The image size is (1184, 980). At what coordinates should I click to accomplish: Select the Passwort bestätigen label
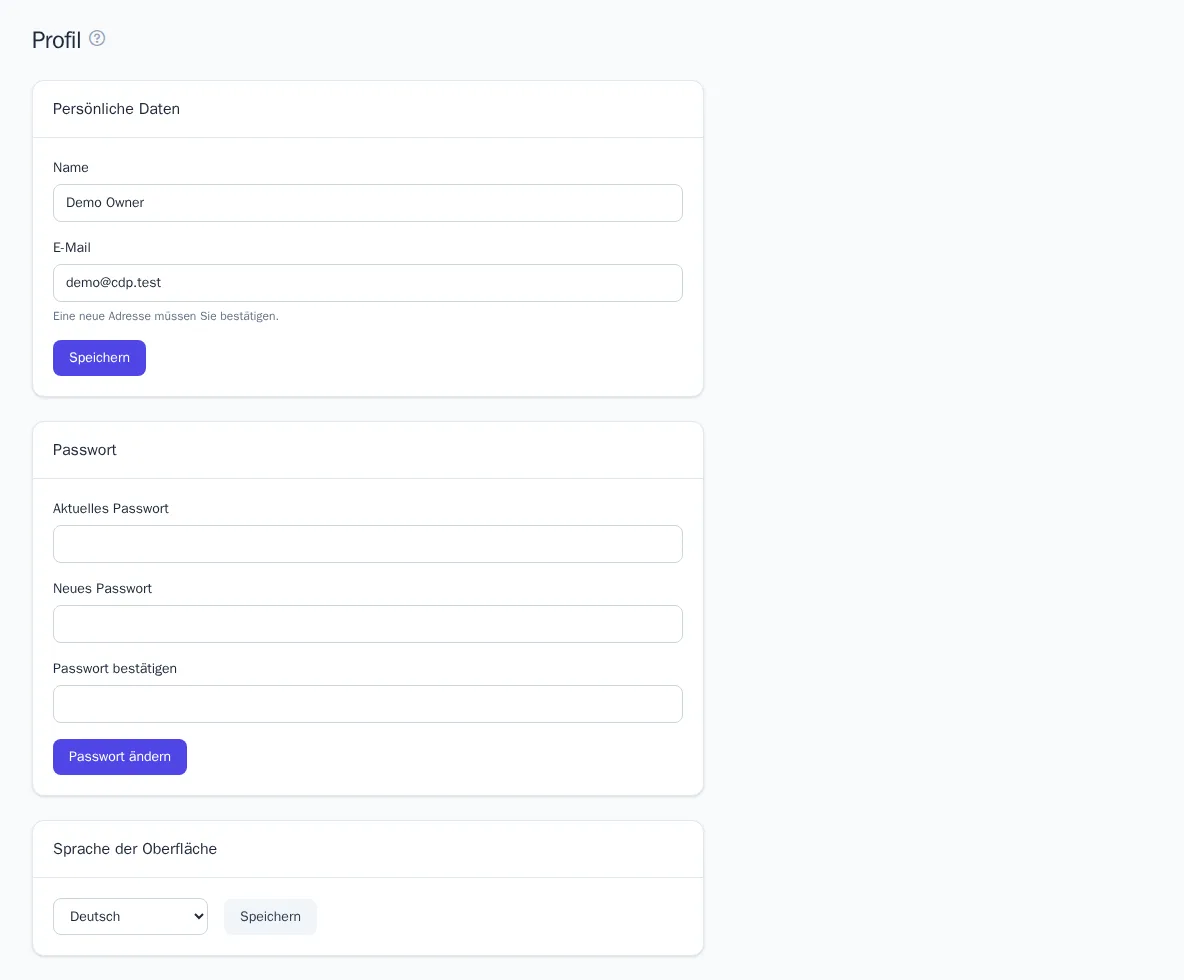[x=115, y=669]
